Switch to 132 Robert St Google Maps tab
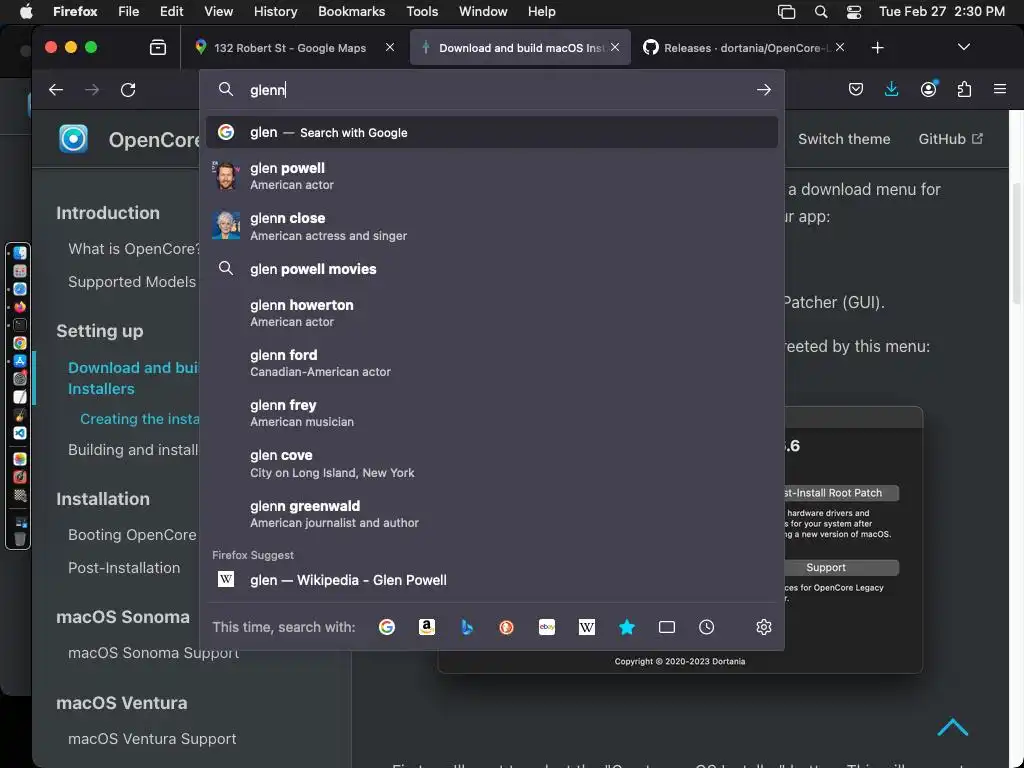The image size is (1024, 768). (x=290, y=48)
